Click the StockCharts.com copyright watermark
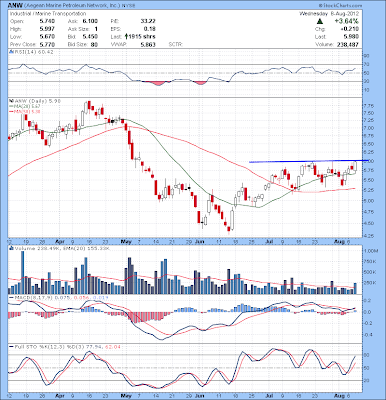This screenshot has width=386, height=400. [x=339, y=5]
